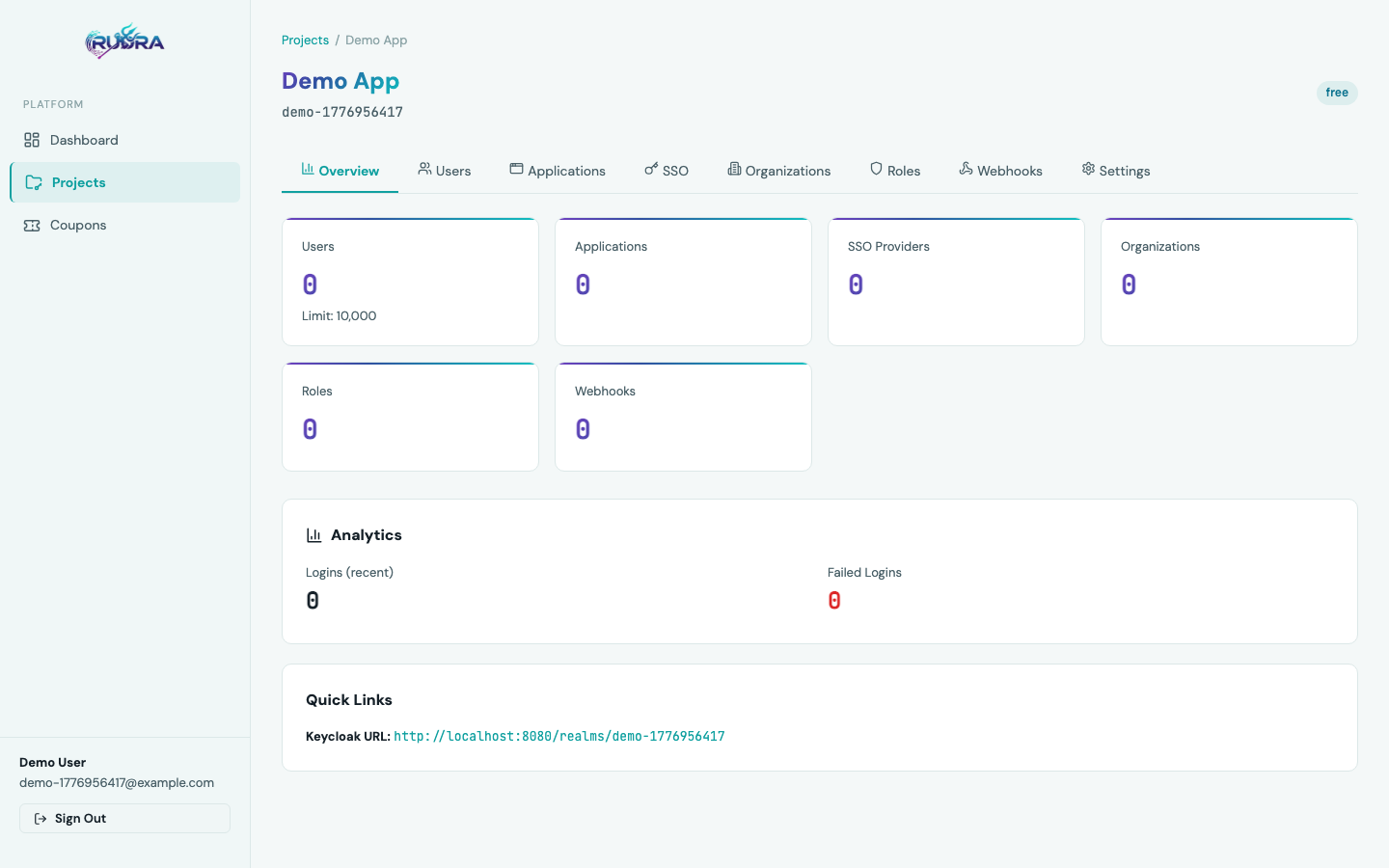The image size is (1389, 868).
Task: View the Roles tab
Action: (895, 171)
